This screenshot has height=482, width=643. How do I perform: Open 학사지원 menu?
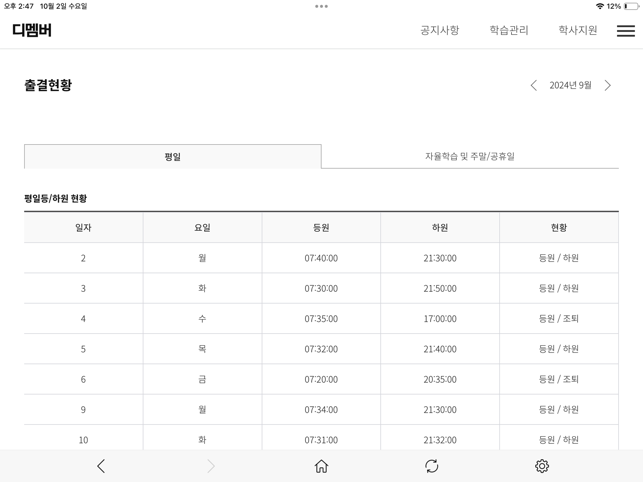point(578,30)
